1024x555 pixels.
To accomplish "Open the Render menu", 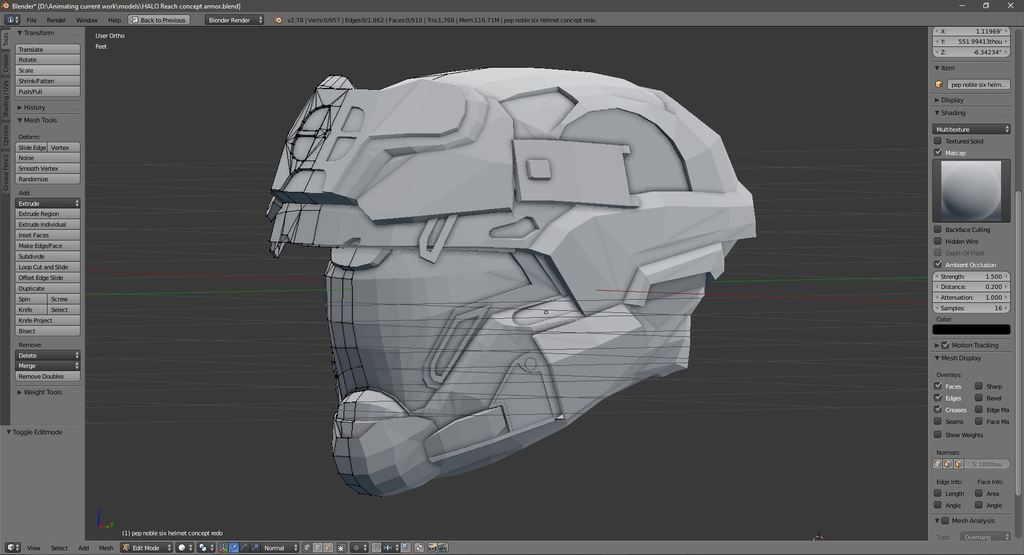I will tap(57, 20).
